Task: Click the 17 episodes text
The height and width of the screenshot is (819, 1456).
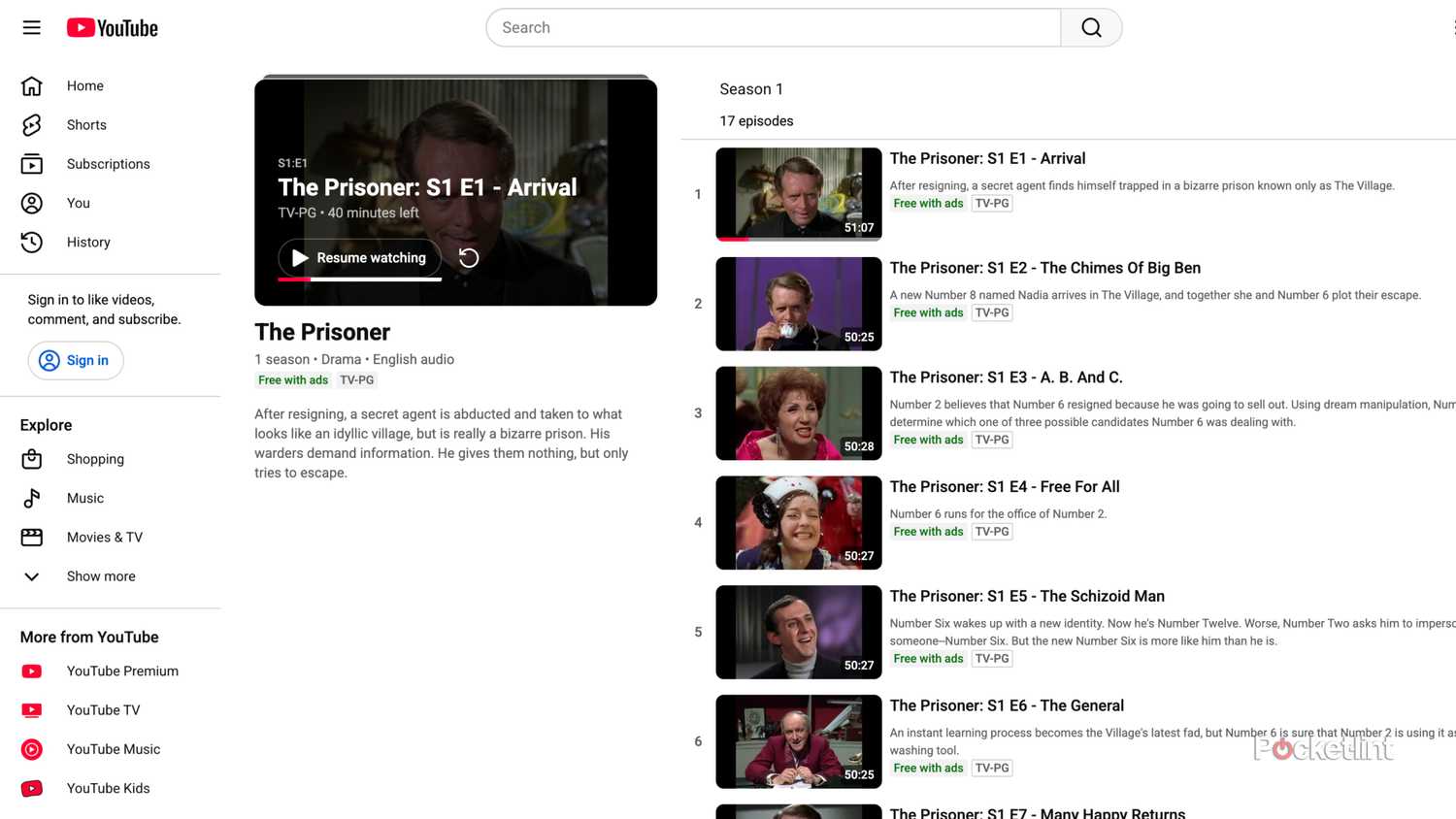Action: 756,121
